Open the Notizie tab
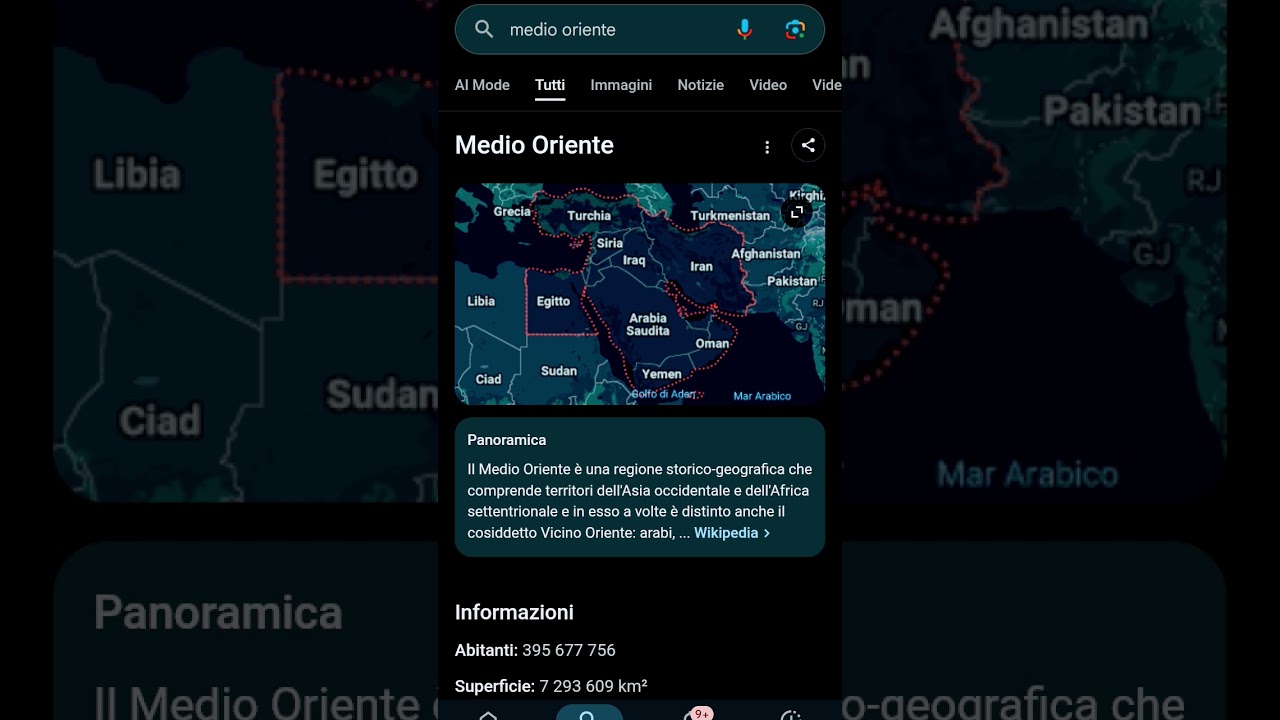The height and width of the screenshot is (720, 1280). point(700,85)
